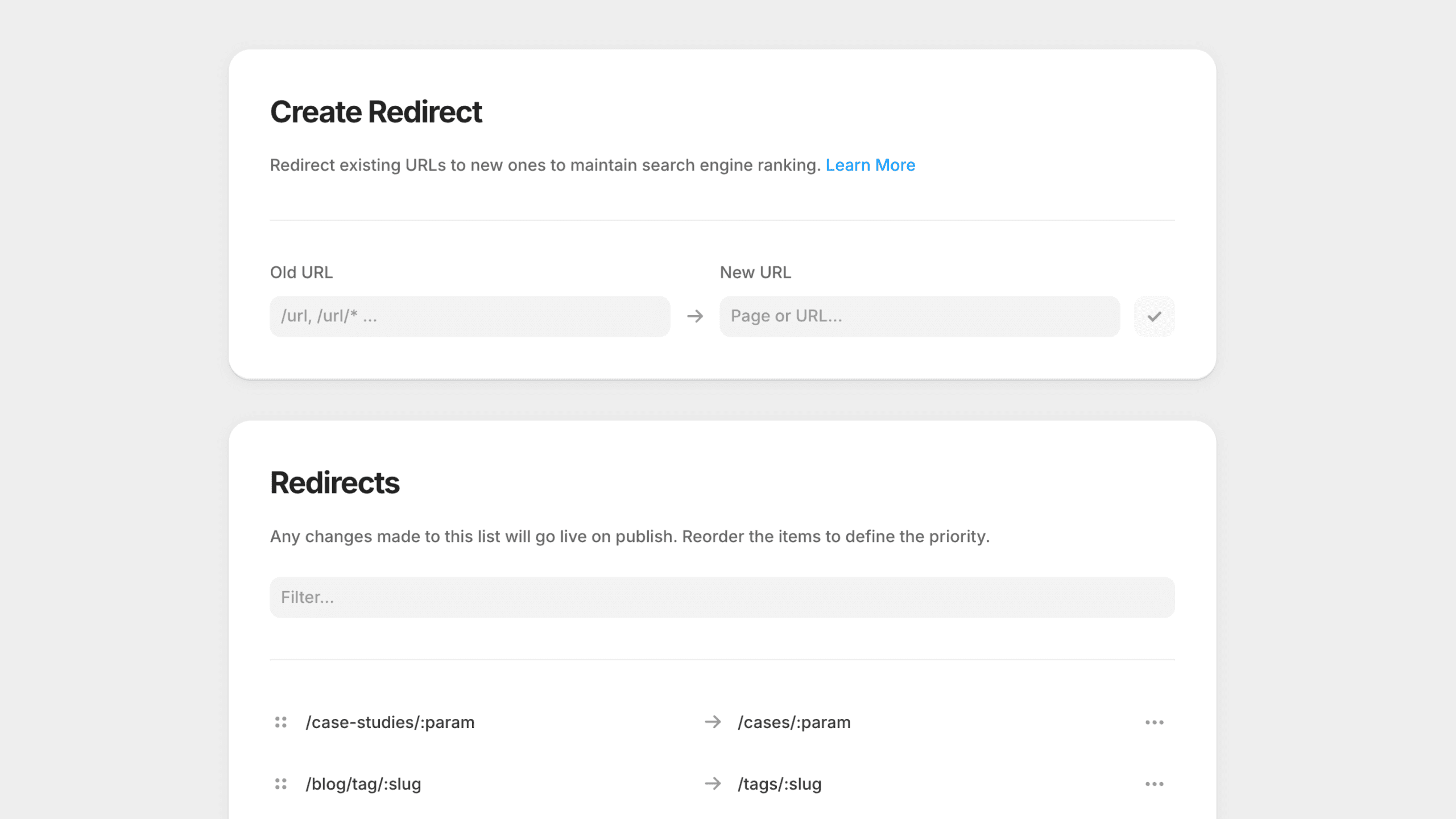Click the checkmark confirm redirect button
The width and height of the screenshot is (1456, 819).
click(1154, 316)
